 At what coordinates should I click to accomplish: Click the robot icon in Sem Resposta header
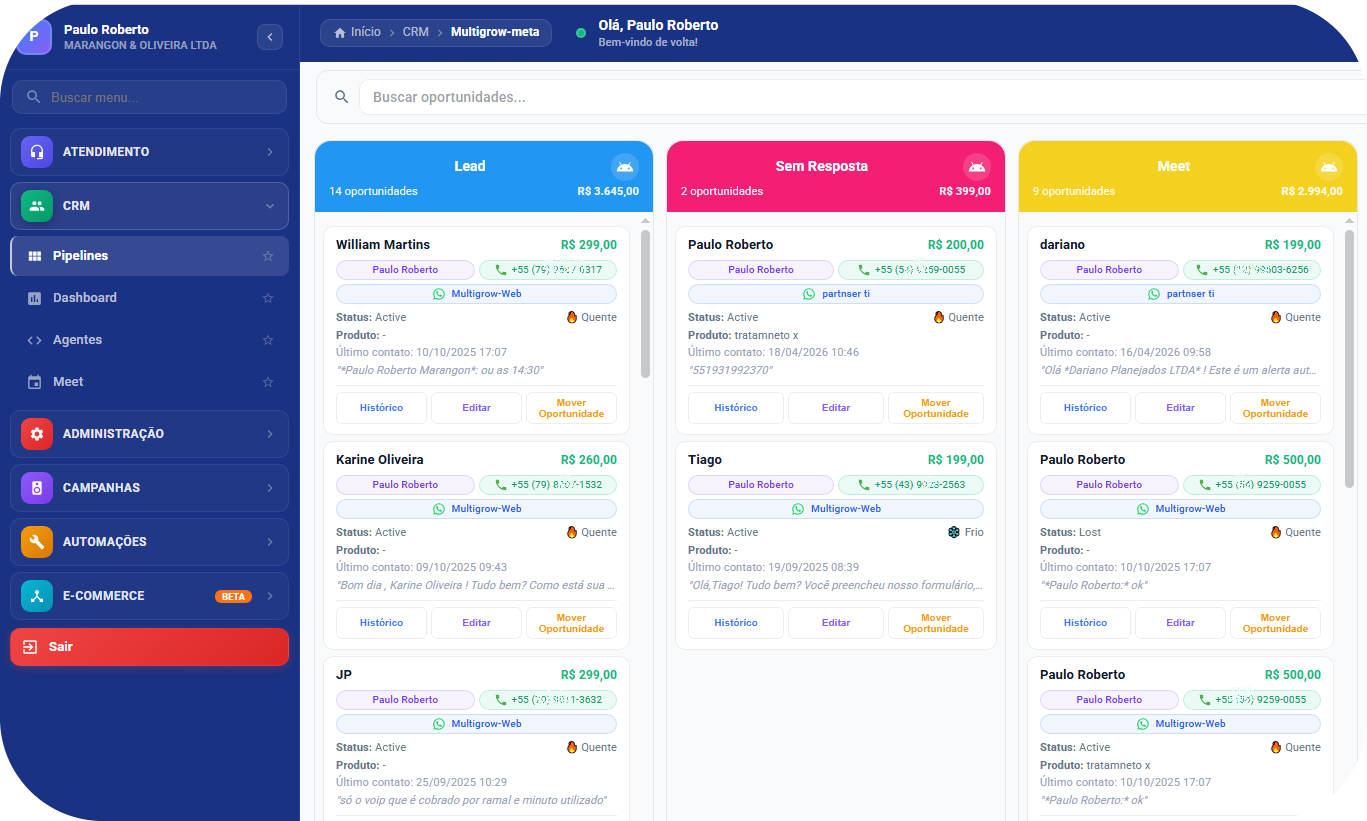coord(976,167)
